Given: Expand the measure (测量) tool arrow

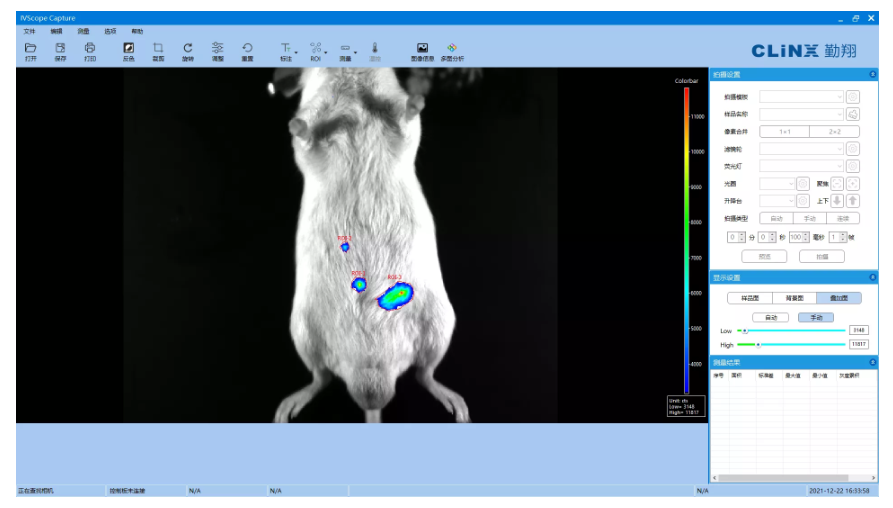Looking at the screenshot, I should (355, 52).
